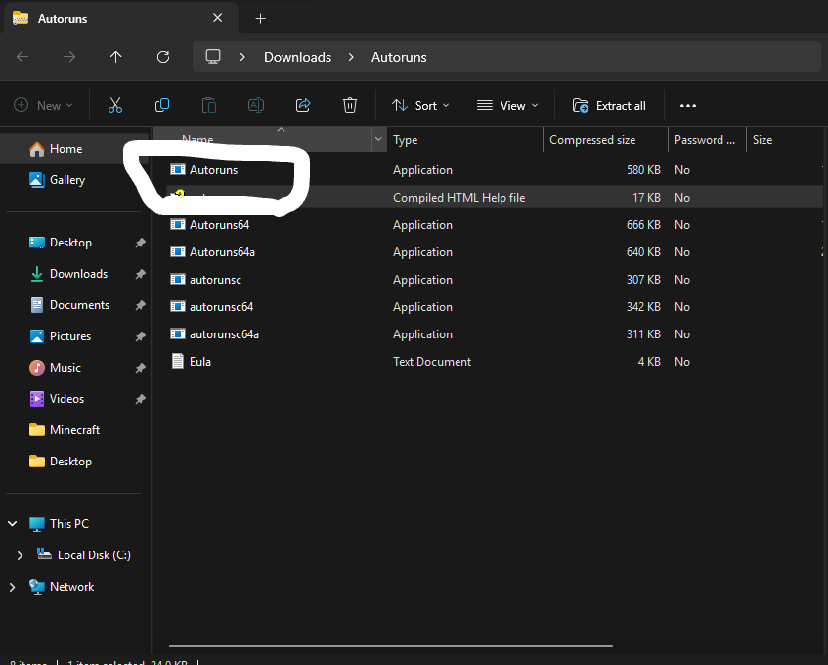Refresh the Autoruns folder view
This screenshot has width=828, height=665.
163,57
